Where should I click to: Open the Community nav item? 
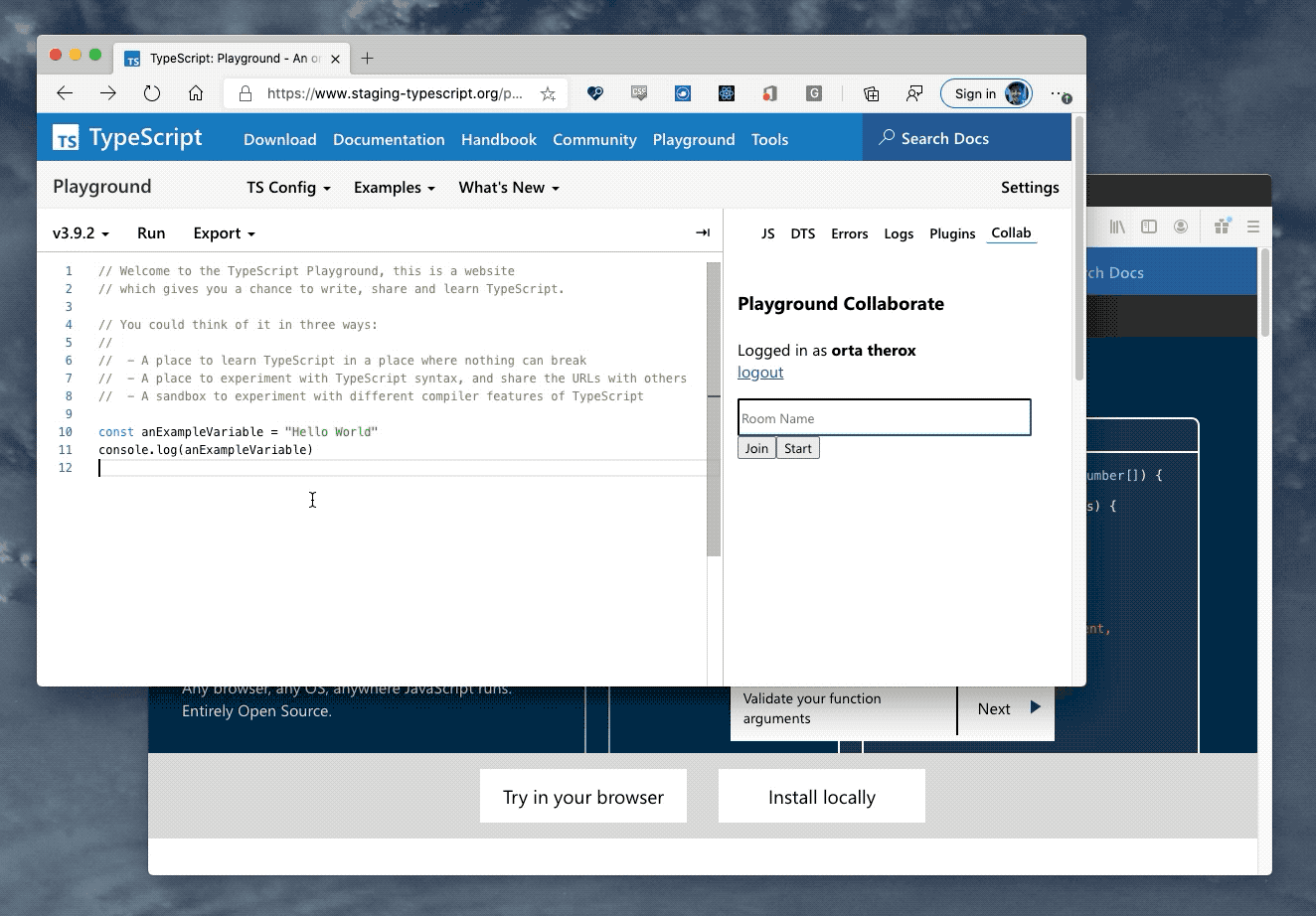tap(594, 139)
